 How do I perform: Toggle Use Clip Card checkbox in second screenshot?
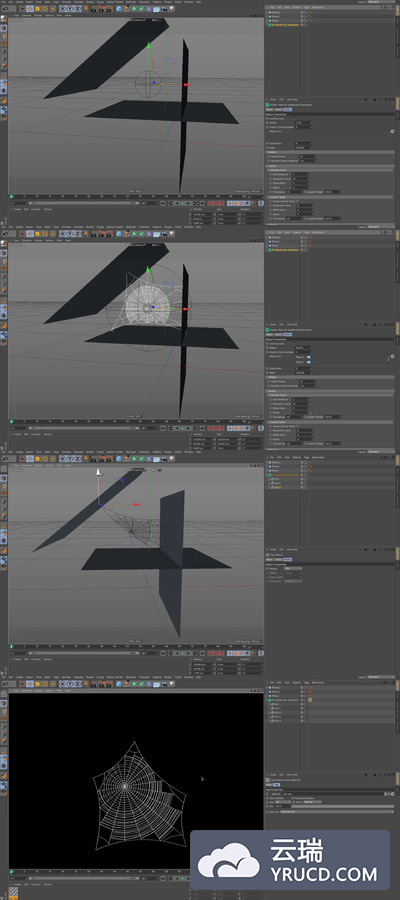pyautogui.click(x=297, y=343)
